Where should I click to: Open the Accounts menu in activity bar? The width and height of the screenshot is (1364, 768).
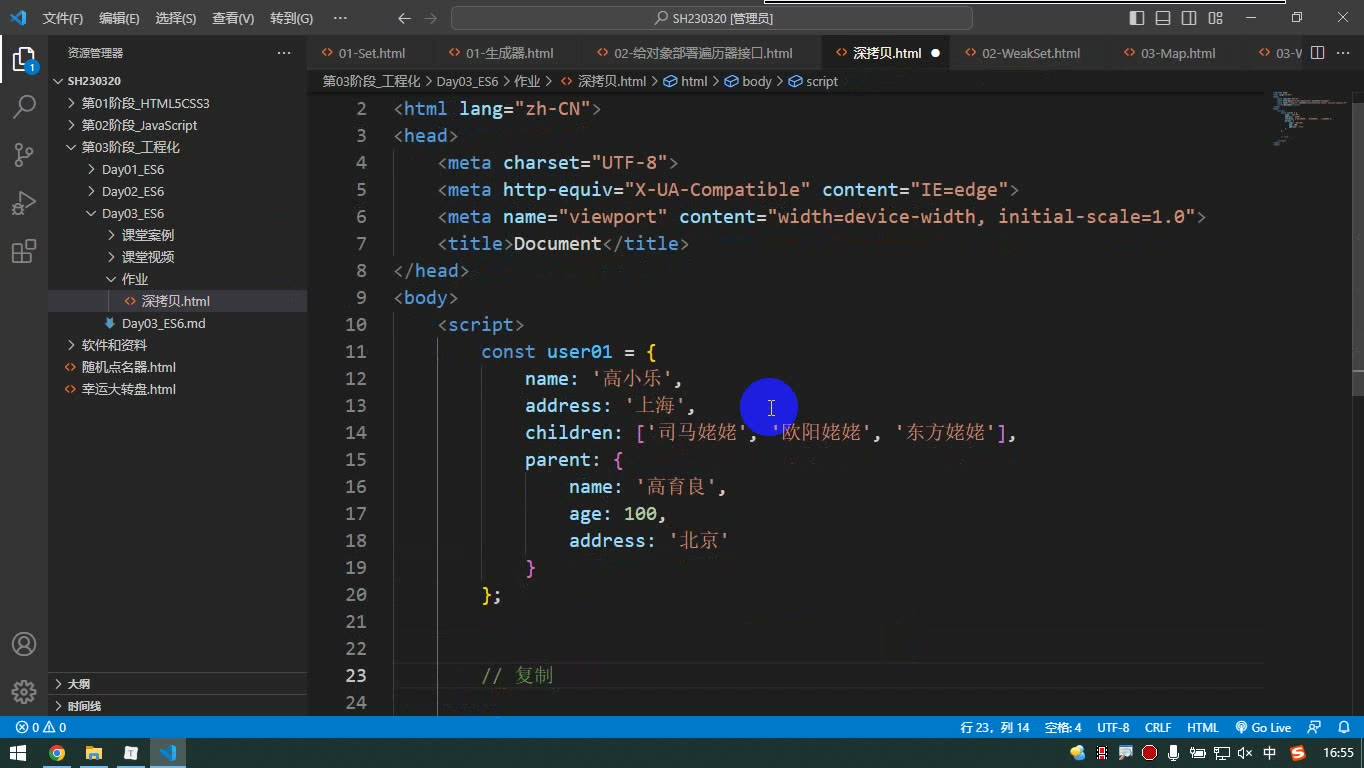tap(24, 644)
